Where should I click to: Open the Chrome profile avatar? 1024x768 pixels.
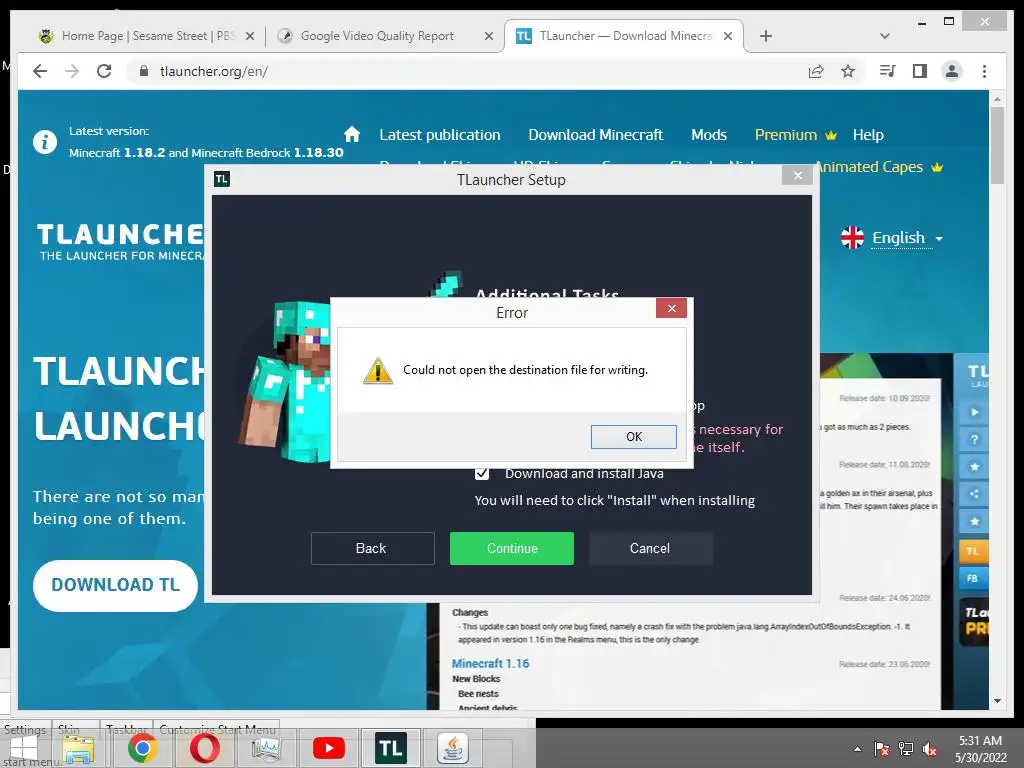[x=952, y=71]
